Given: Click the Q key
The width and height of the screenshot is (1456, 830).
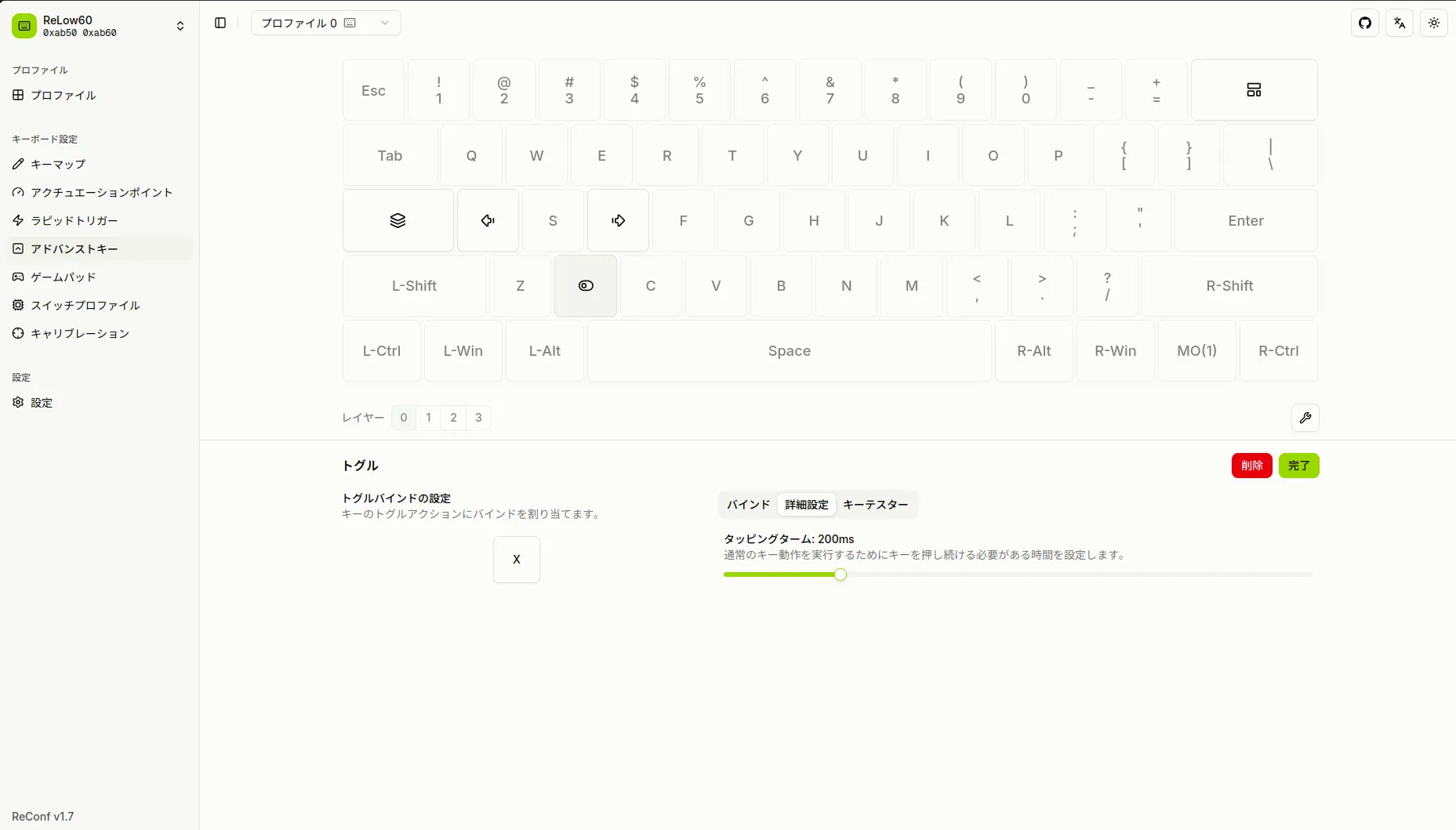Looking at the screenshot, I should [x=471, y=155].
